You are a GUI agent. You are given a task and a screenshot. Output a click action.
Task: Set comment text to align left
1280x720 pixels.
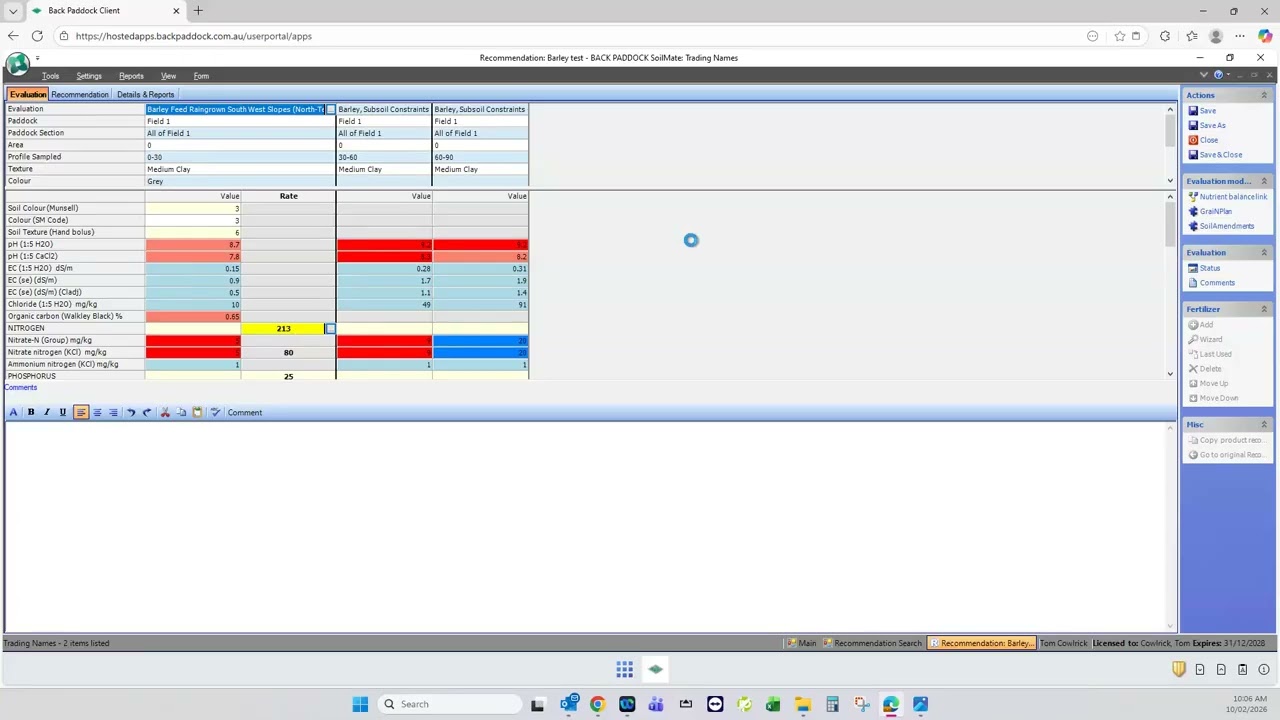tap(81, 412)
